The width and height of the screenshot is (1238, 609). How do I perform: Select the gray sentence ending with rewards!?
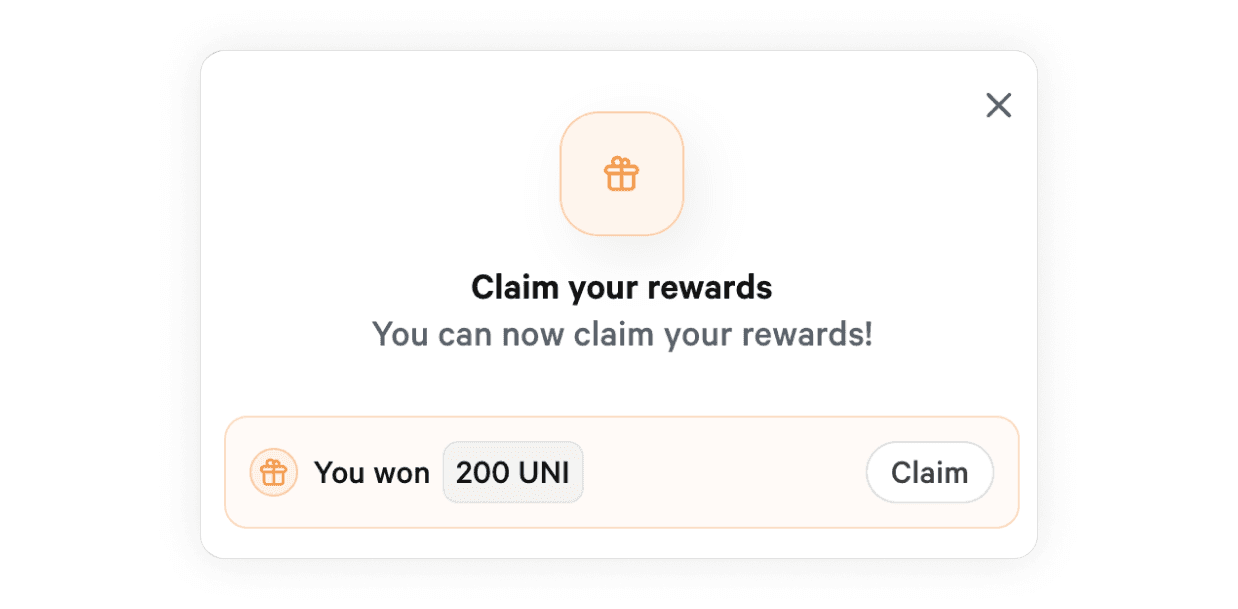pyautogui.click(x=621, y=334)
